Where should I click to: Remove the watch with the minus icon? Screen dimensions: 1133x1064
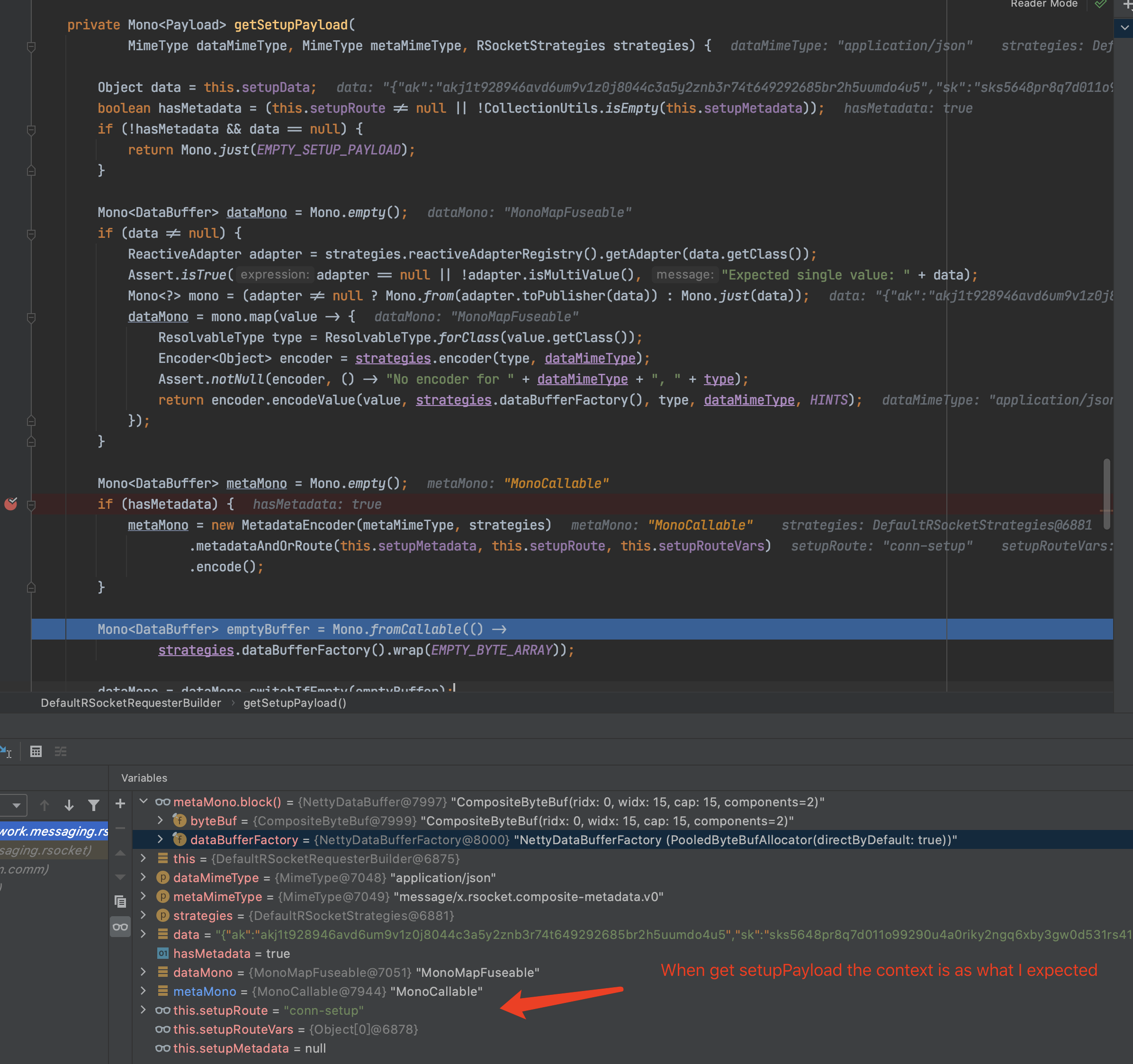(x=120, y=828)
